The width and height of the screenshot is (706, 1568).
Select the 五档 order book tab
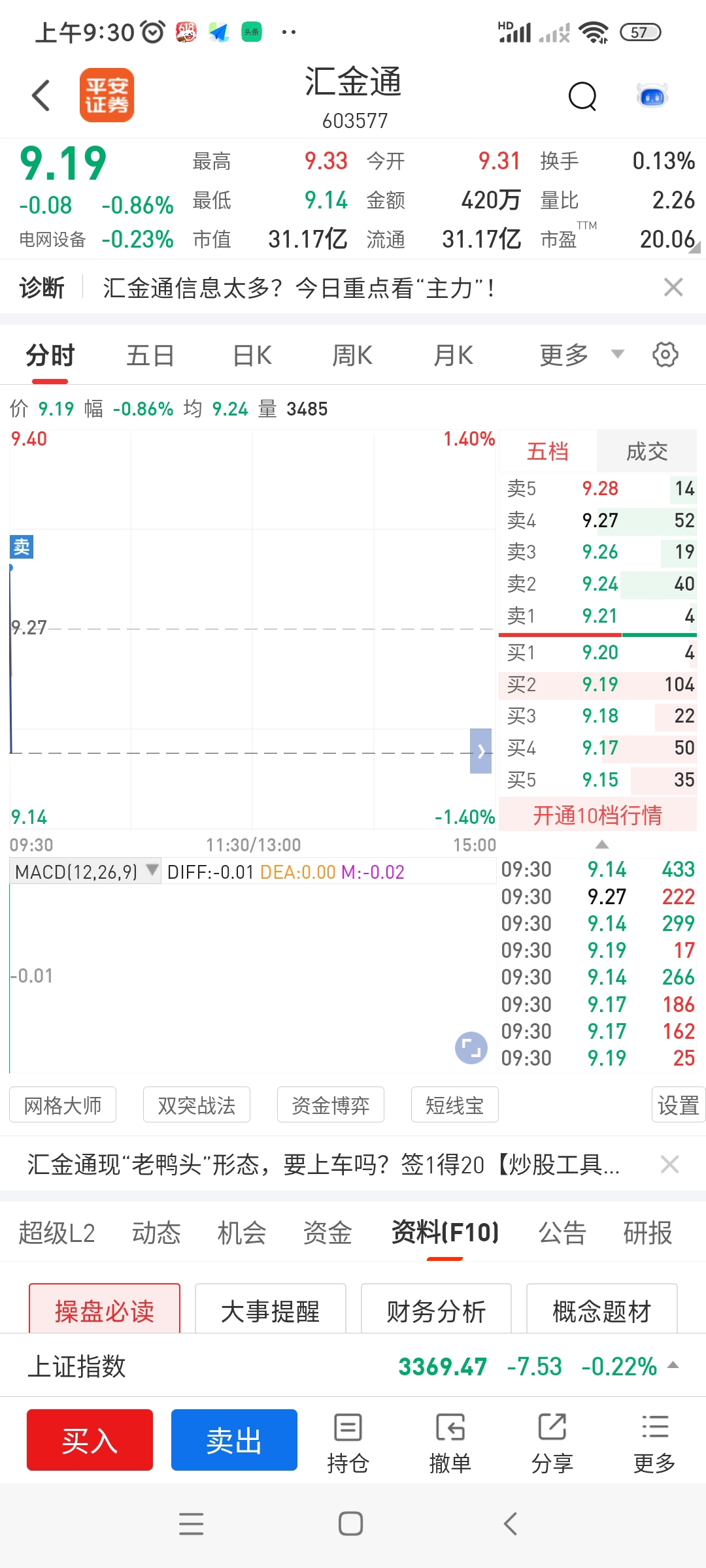pyautogui.click(x=548, y=451)
